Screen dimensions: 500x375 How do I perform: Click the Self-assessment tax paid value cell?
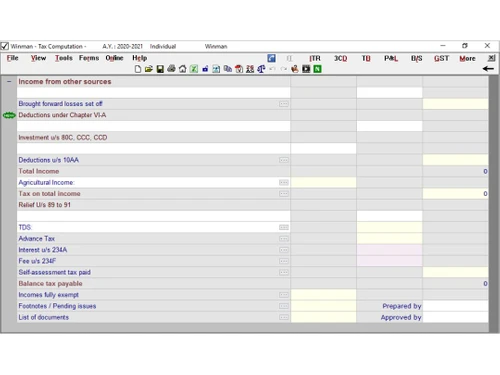pyautogui.click(x=455, y=272)
